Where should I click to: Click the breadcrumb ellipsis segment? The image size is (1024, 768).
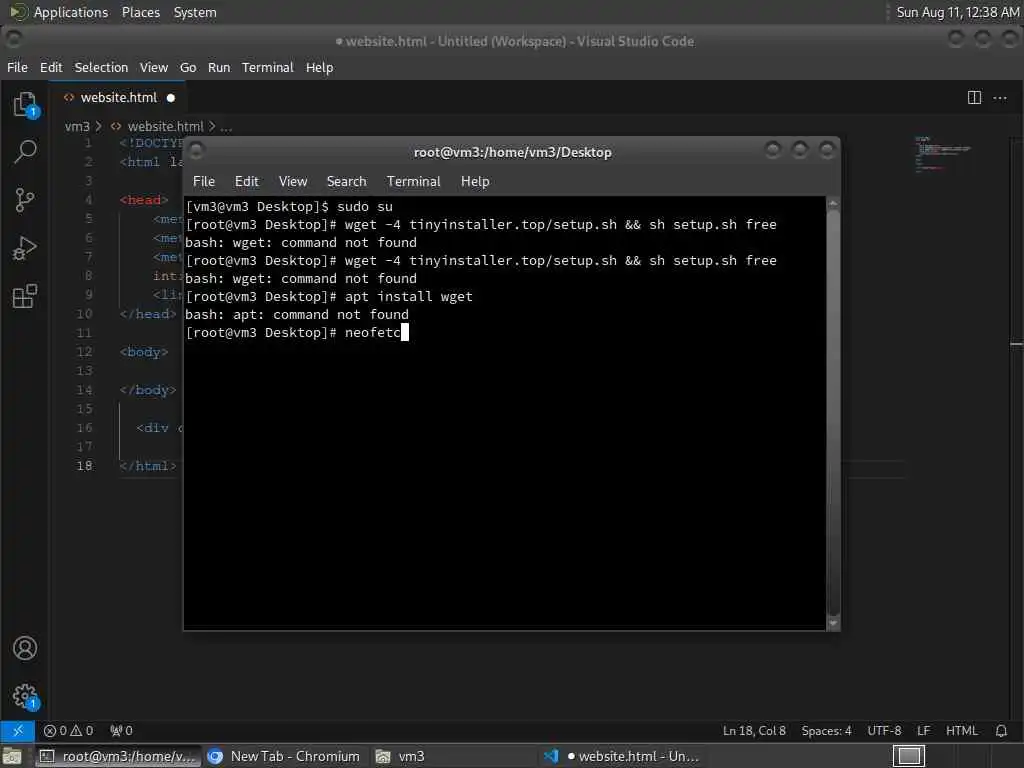click(226, 127)
